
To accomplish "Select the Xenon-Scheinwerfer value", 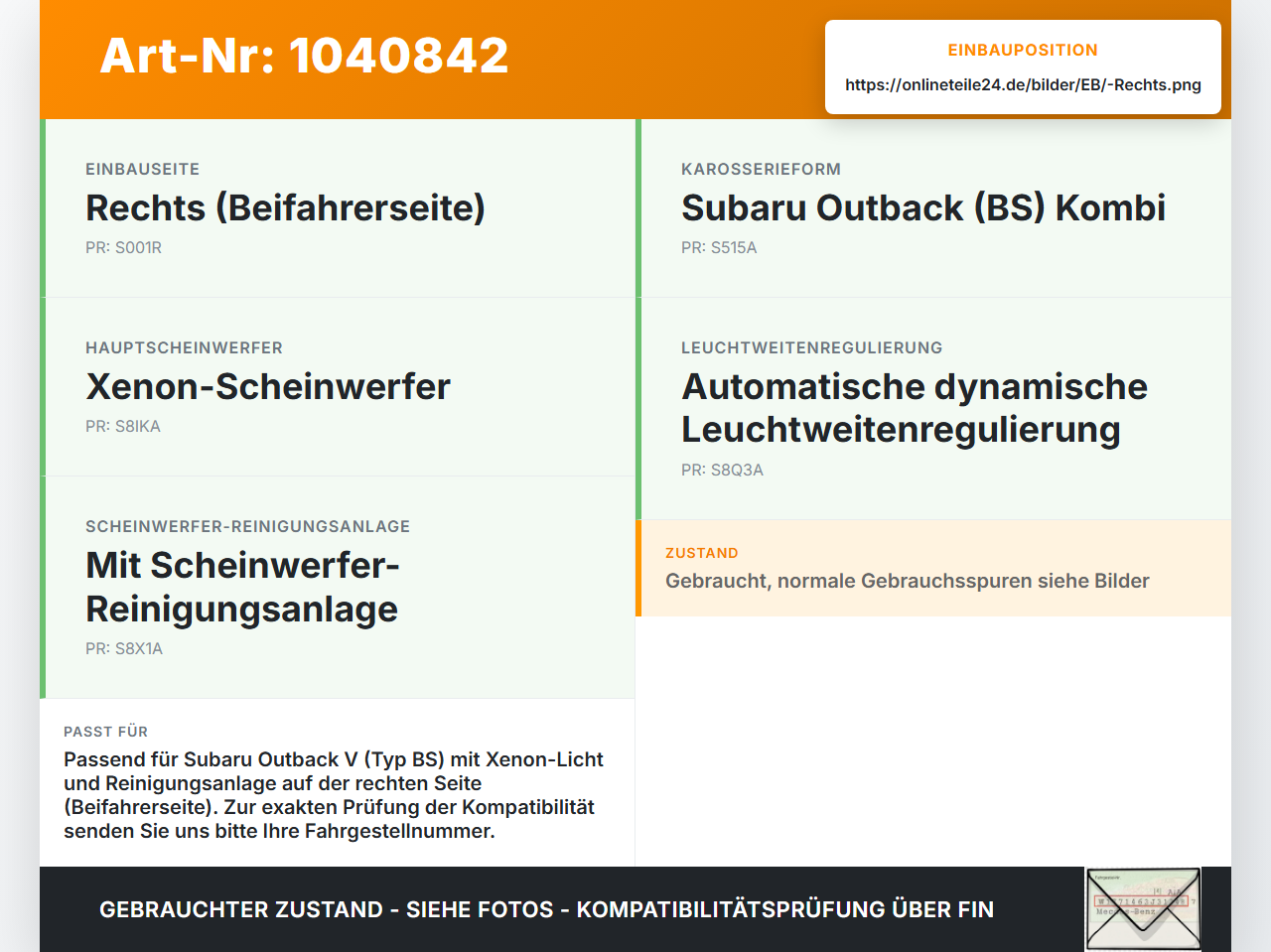I will coord(268,387).
